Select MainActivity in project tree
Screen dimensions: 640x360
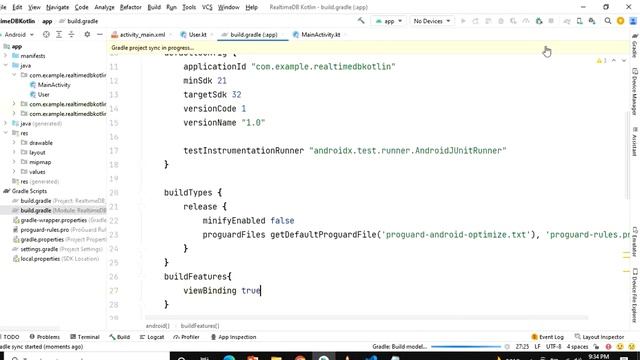click(x=50, y=85)
